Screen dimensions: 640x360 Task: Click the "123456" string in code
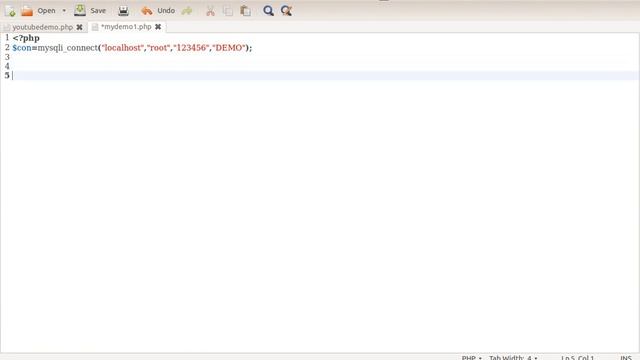tap(191, 48)
